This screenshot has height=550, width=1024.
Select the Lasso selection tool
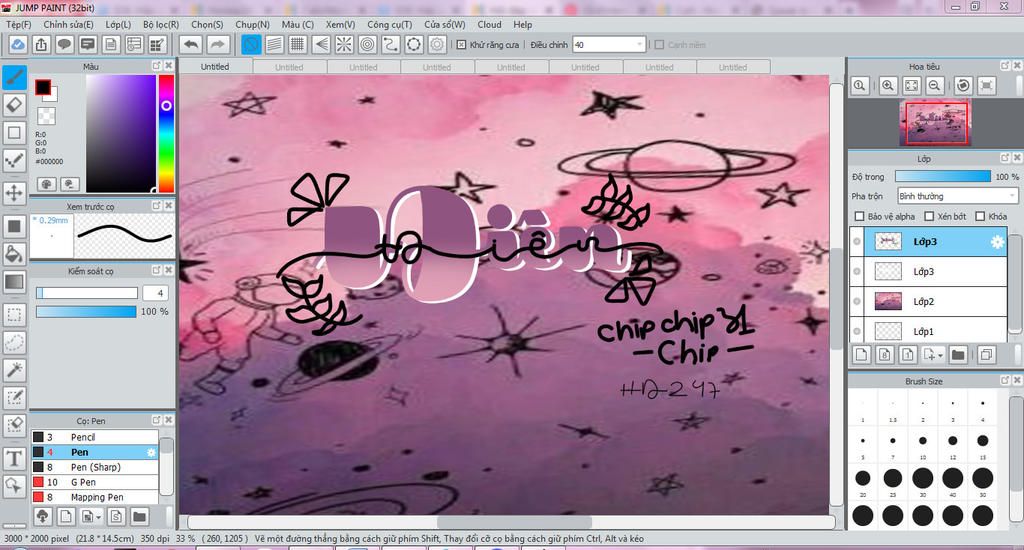[x=14, y=342]
